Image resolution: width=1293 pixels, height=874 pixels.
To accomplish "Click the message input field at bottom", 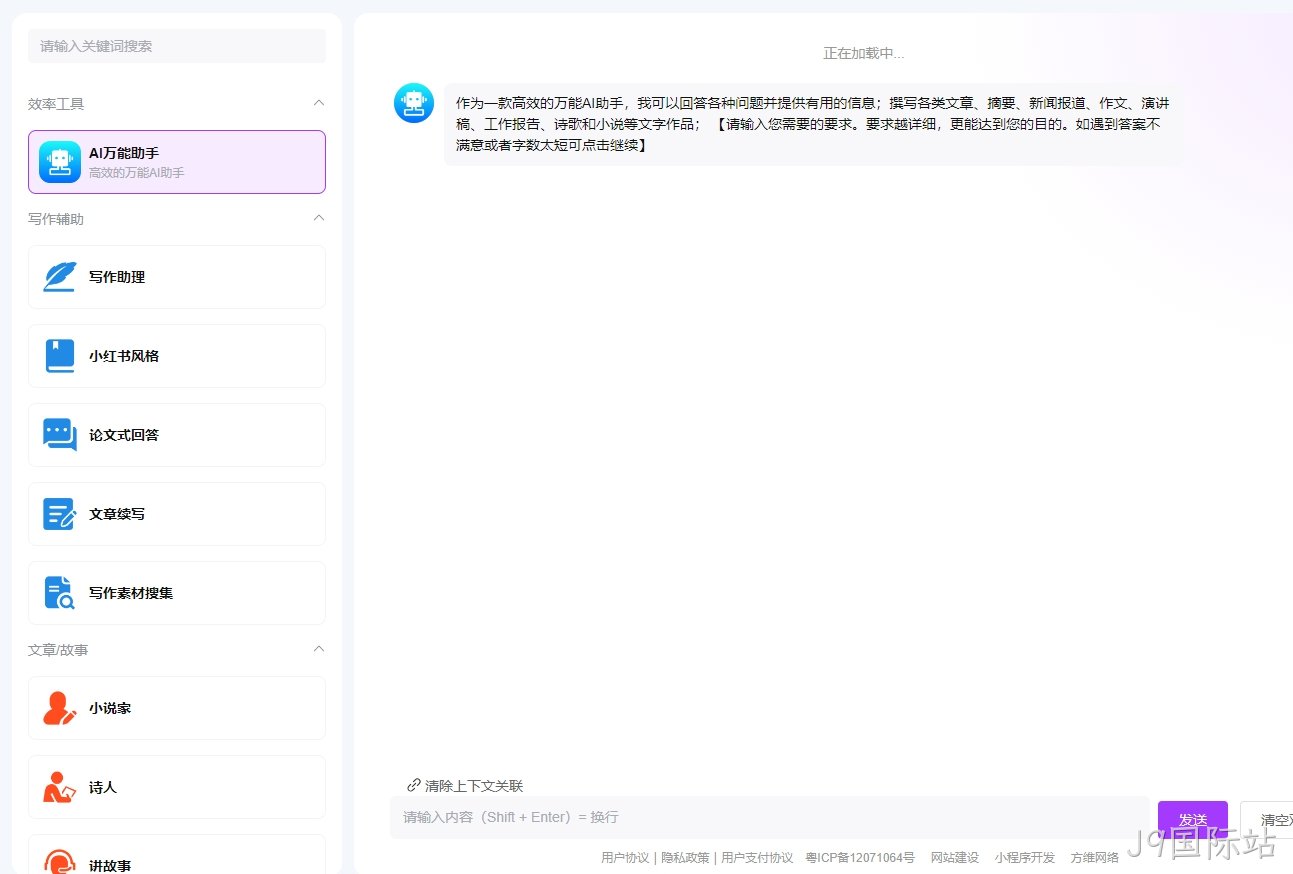I will click(770, 817).
